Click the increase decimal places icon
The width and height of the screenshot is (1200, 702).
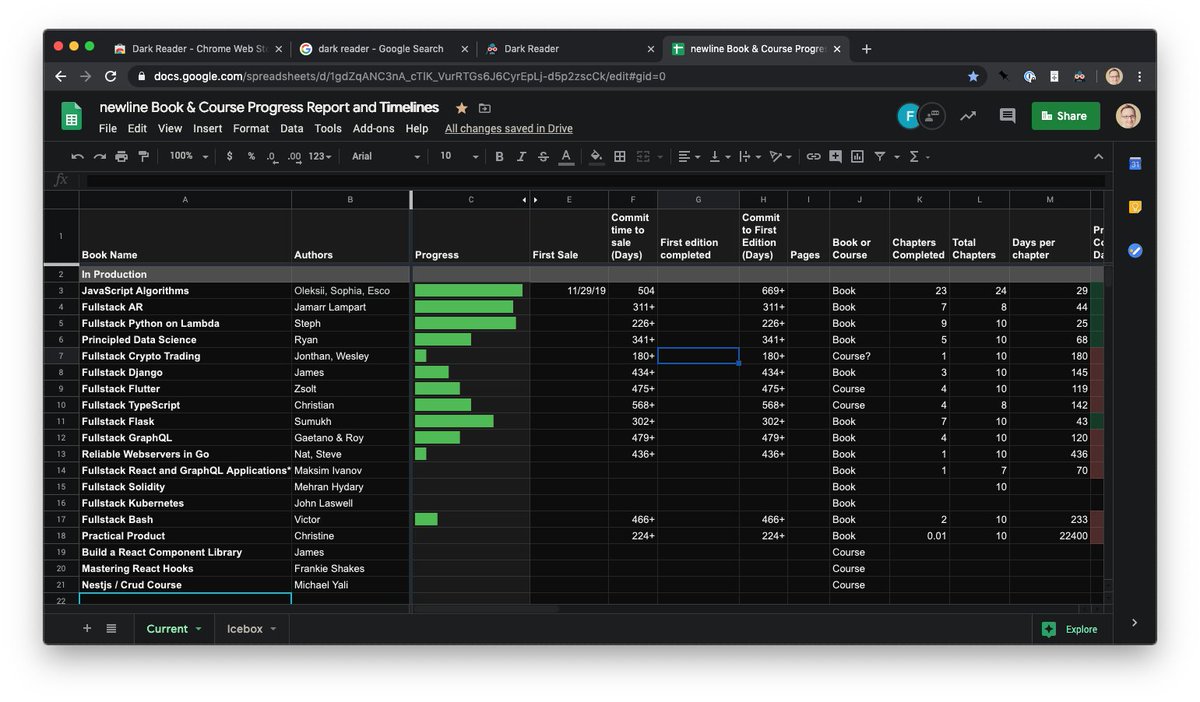click(x=294, y=156)
